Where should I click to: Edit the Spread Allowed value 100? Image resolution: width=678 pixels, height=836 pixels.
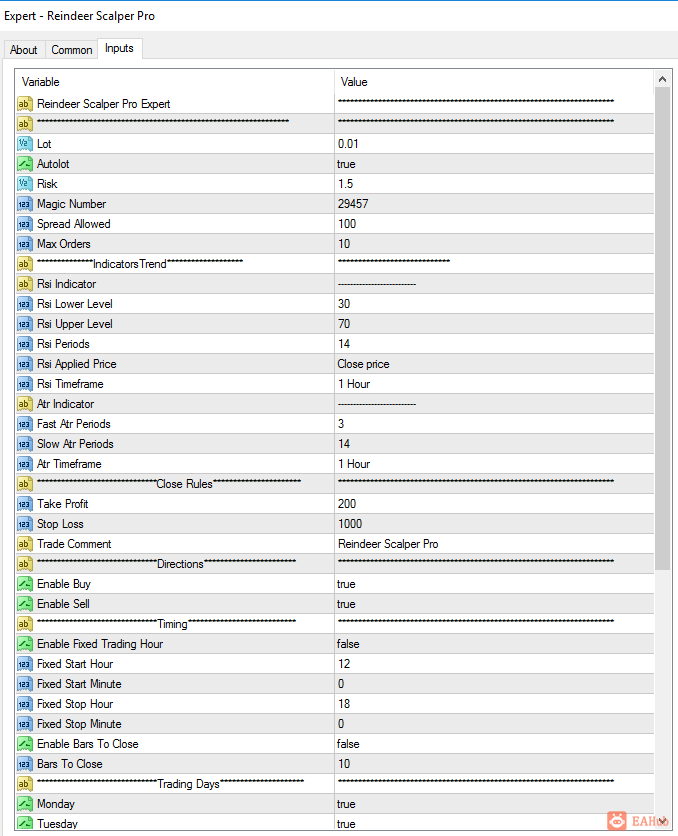tap(494, 224)
